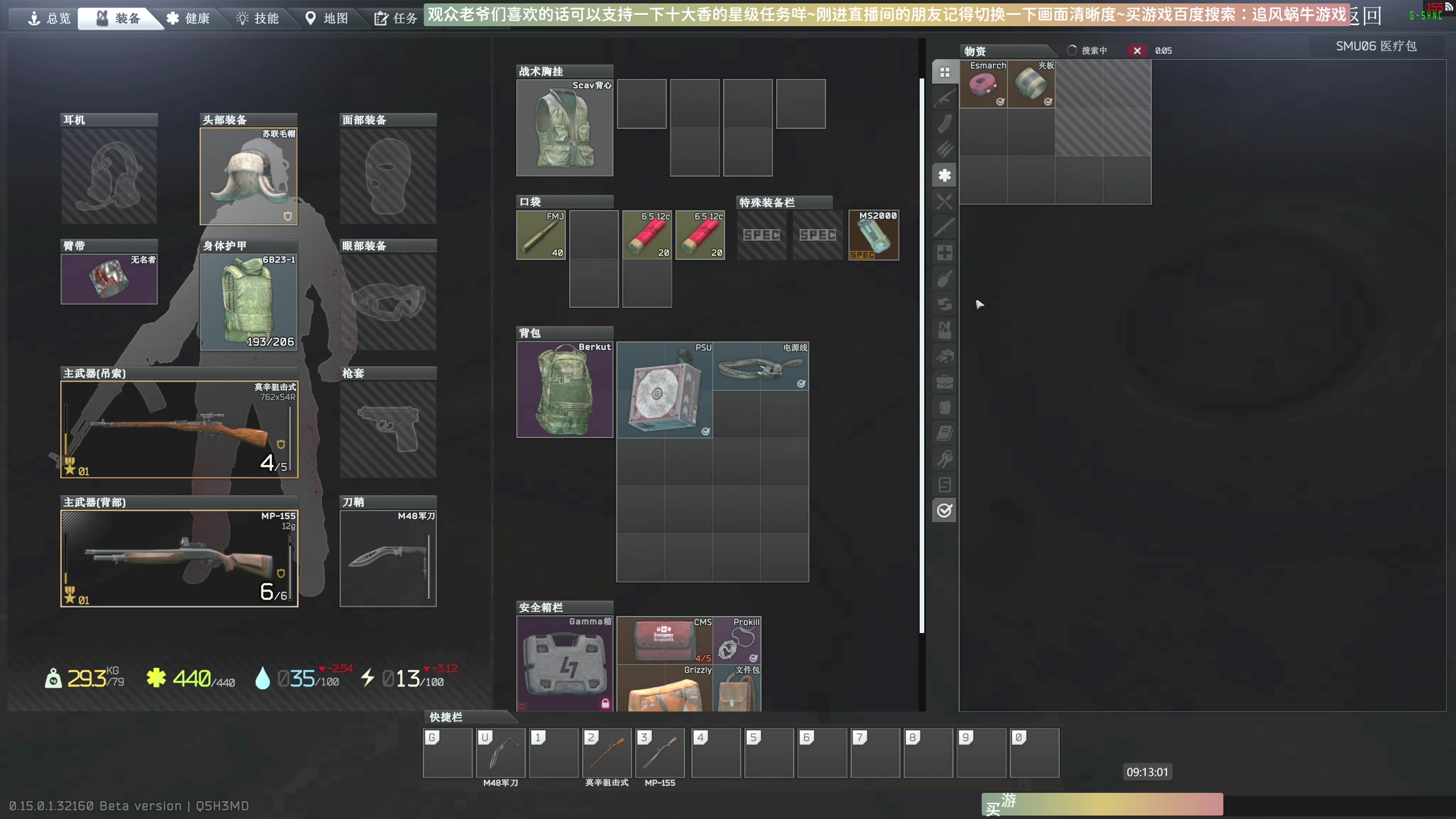Open the 任务 tasks tab
1456x819 pixels.
coord(396,18)
